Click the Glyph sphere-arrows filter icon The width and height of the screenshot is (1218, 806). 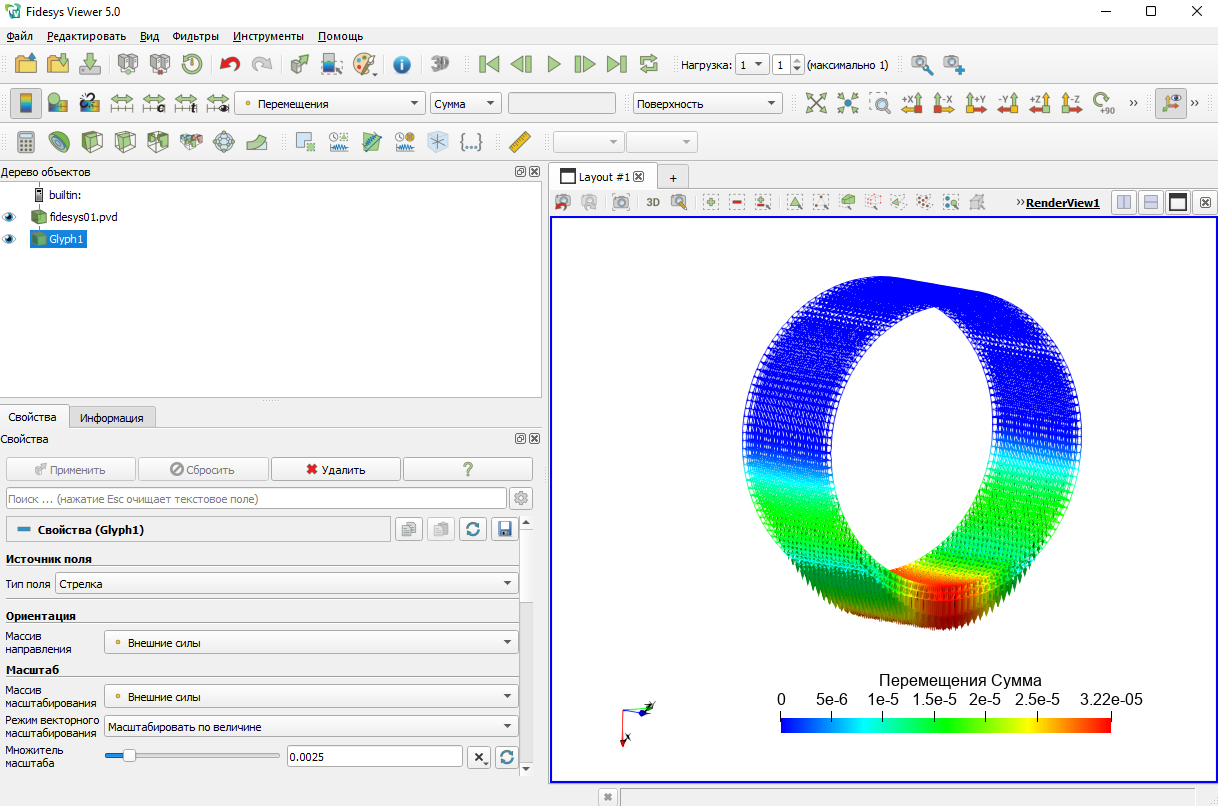[x=224, y=142]
